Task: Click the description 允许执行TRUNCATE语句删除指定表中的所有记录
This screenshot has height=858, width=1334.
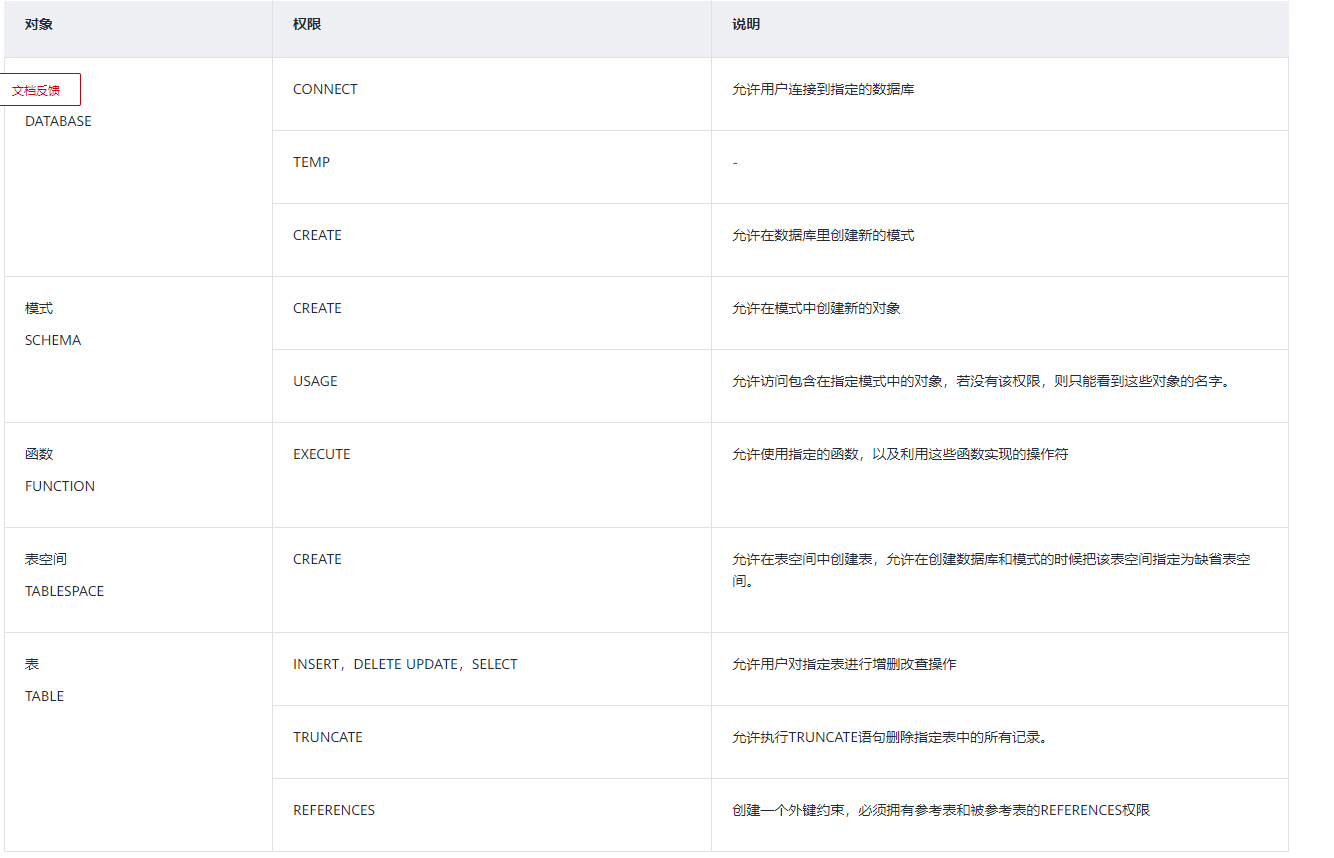Action: [889, 737]
